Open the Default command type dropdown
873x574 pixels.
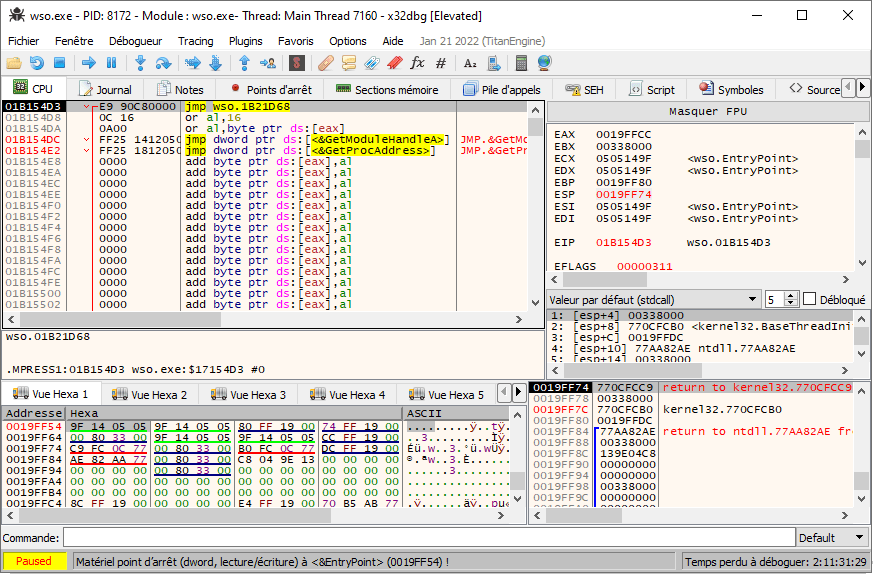pyautogui.click(x=828, y=538)
